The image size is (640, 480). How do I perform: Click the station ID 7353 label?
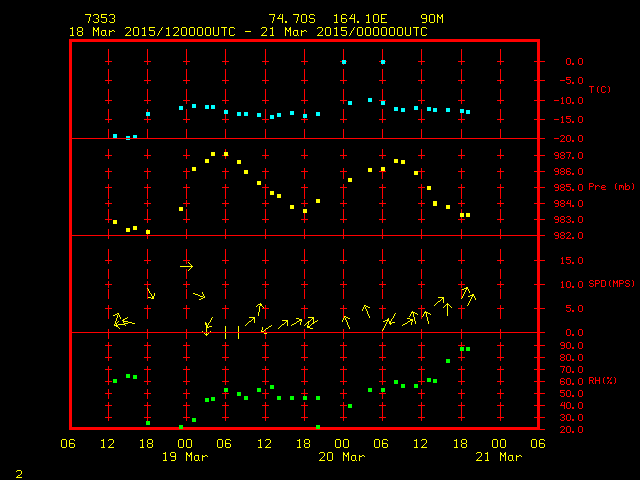(100, 19)
